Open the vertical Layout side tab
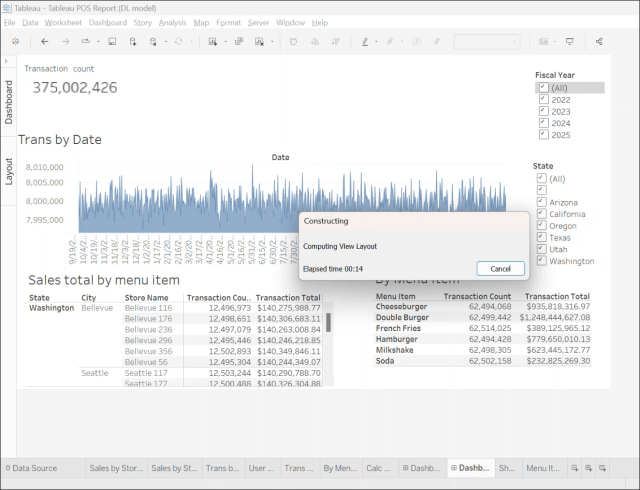This screenshot has height=490, width=640. coord(9,172)
